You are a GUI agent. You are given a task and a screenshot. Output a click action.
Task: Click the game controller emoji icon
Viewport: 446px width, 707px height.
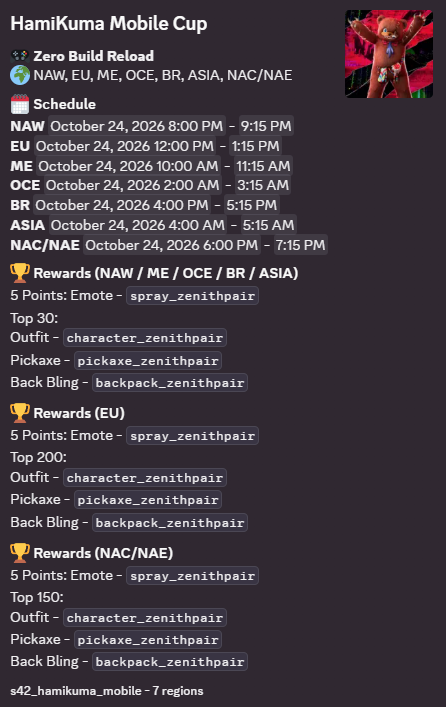point(20,56)
